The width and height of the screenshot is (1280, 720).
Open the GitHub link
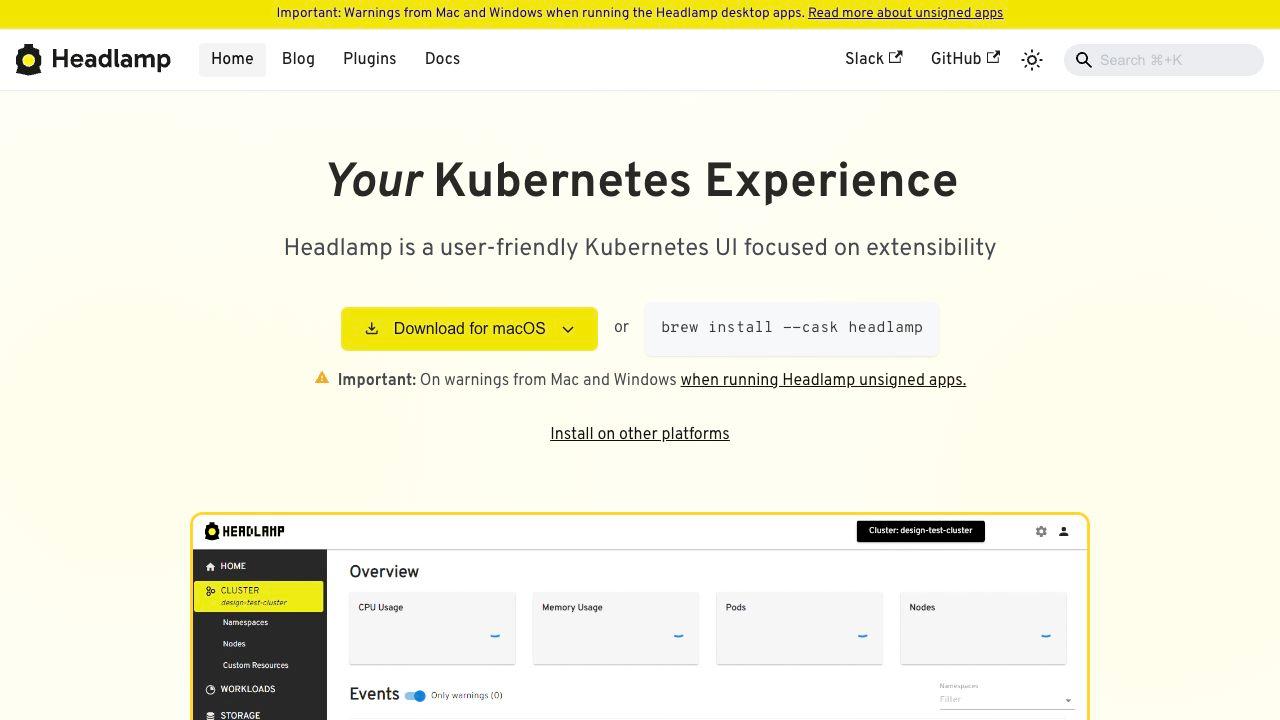click(x=965, y=59)
